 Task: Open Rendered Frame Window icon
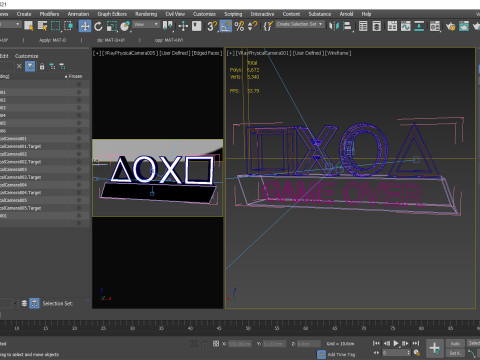pyautogui.click(x=464, y=26)
